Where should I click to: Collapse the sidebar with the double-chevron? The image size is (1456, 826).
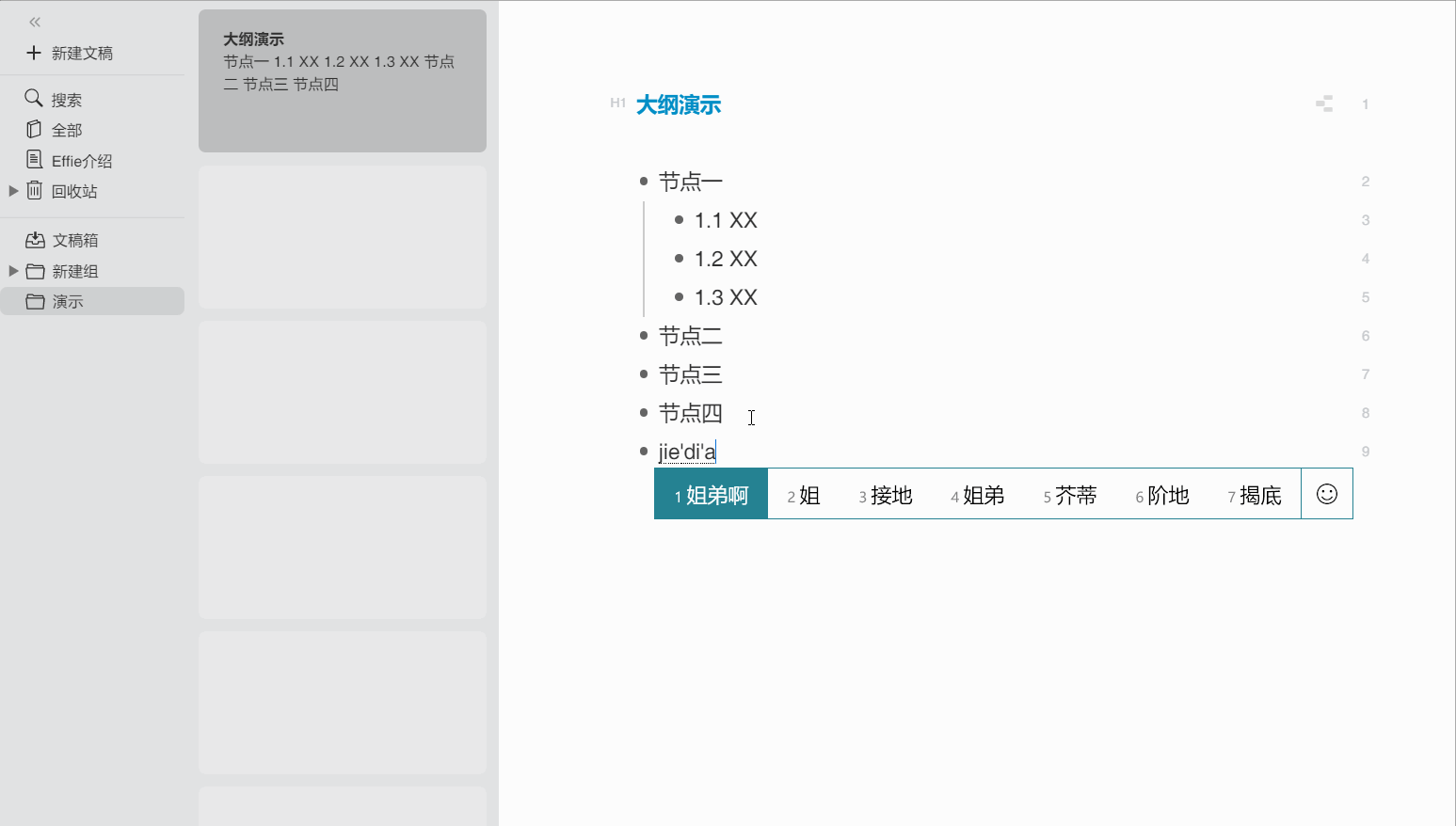click(x=34, y=21)
